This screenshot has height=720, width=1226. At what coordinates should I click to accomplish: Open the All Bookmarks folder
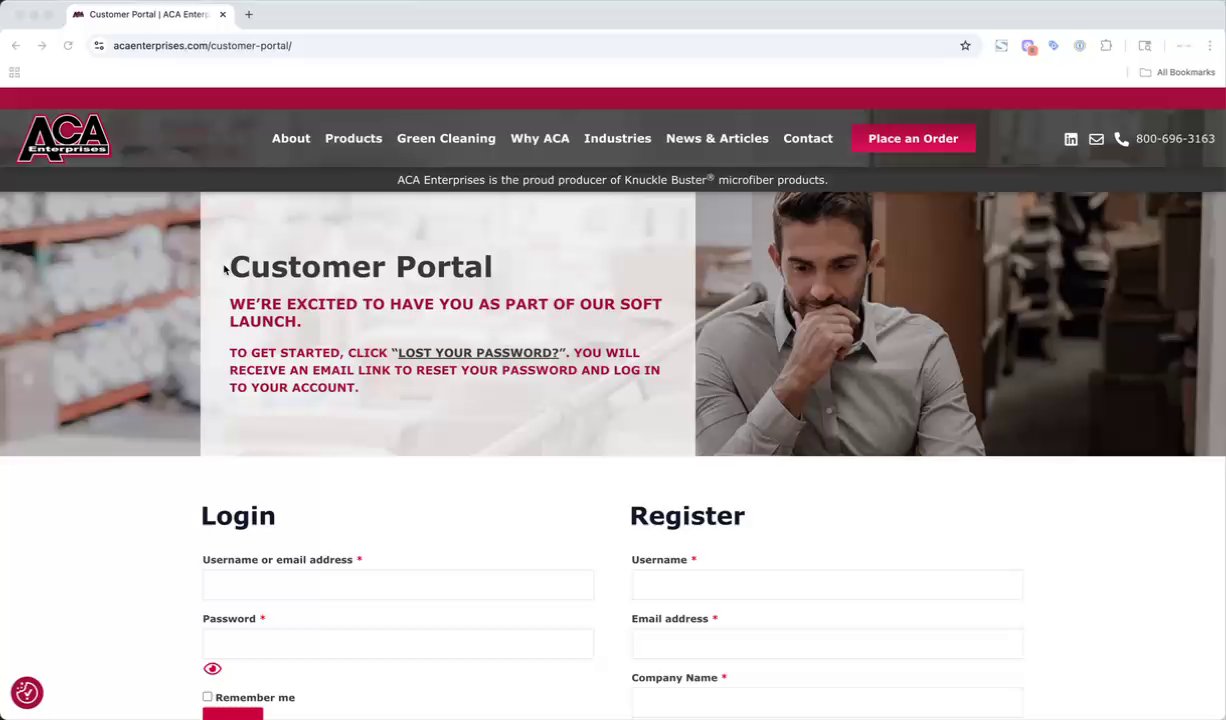click(x=1177, y=72)
